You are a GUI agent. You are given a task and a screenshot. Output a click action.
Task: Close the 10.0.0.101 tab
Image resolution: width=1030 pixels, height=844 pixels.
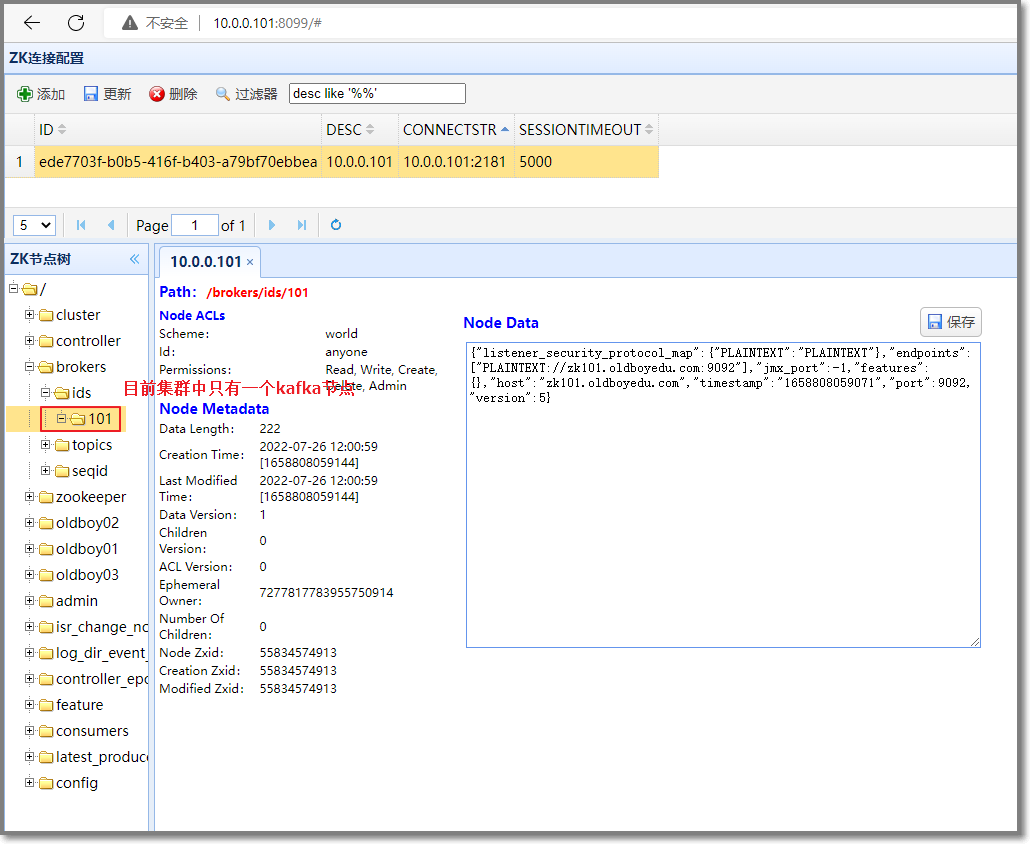pyautogui.click(x=250, y=262)
